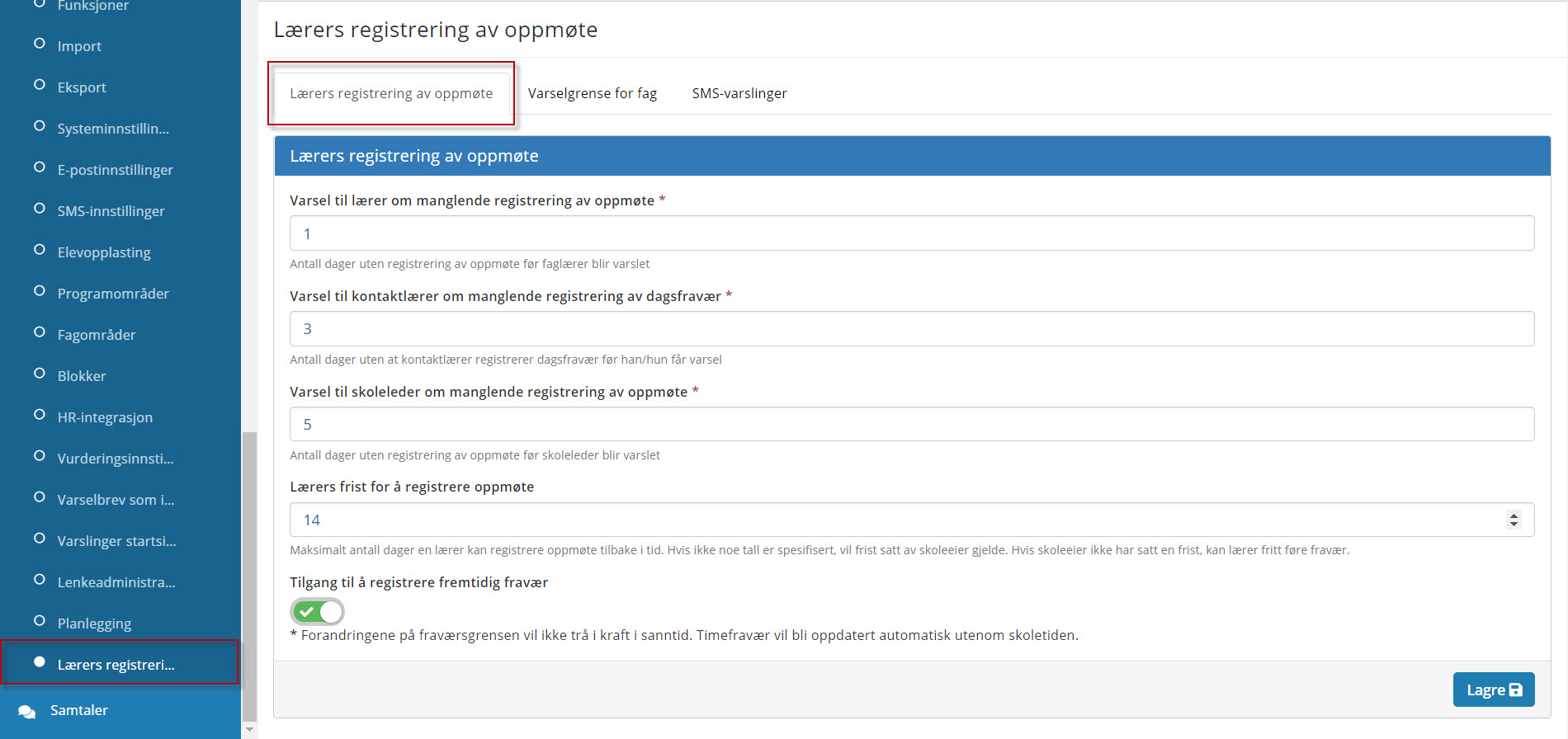Open the Eksport sidebar item
1568x739 pixels.
coord(82,87)
